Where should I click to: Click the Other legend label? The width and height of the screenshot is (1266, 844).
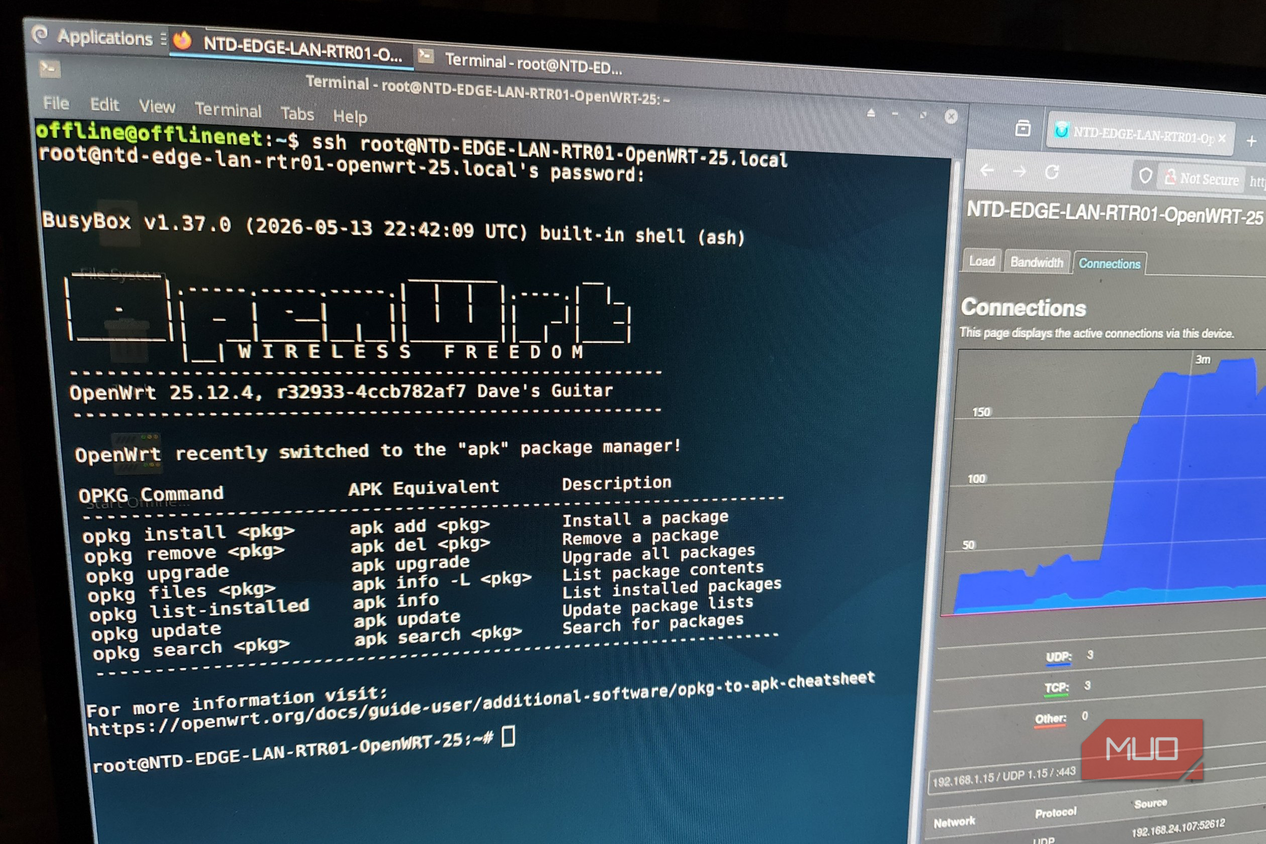coord(1050,719)
